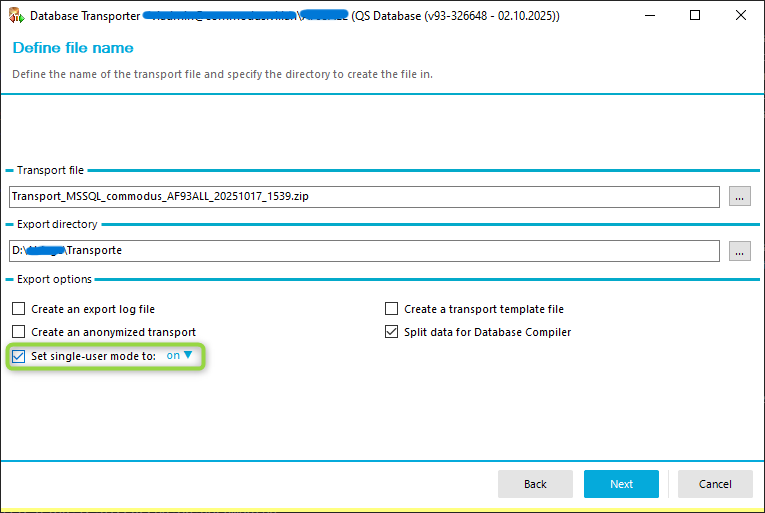Click the Define file name heading

(x=73, y=48)
